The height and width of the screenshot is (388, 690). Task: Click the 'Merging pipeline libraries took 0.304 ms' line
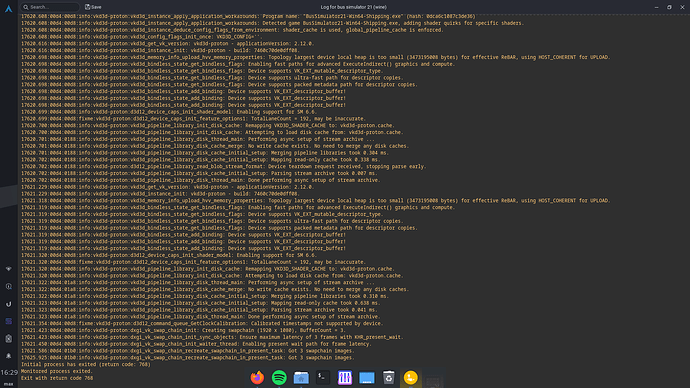[205, 153]
